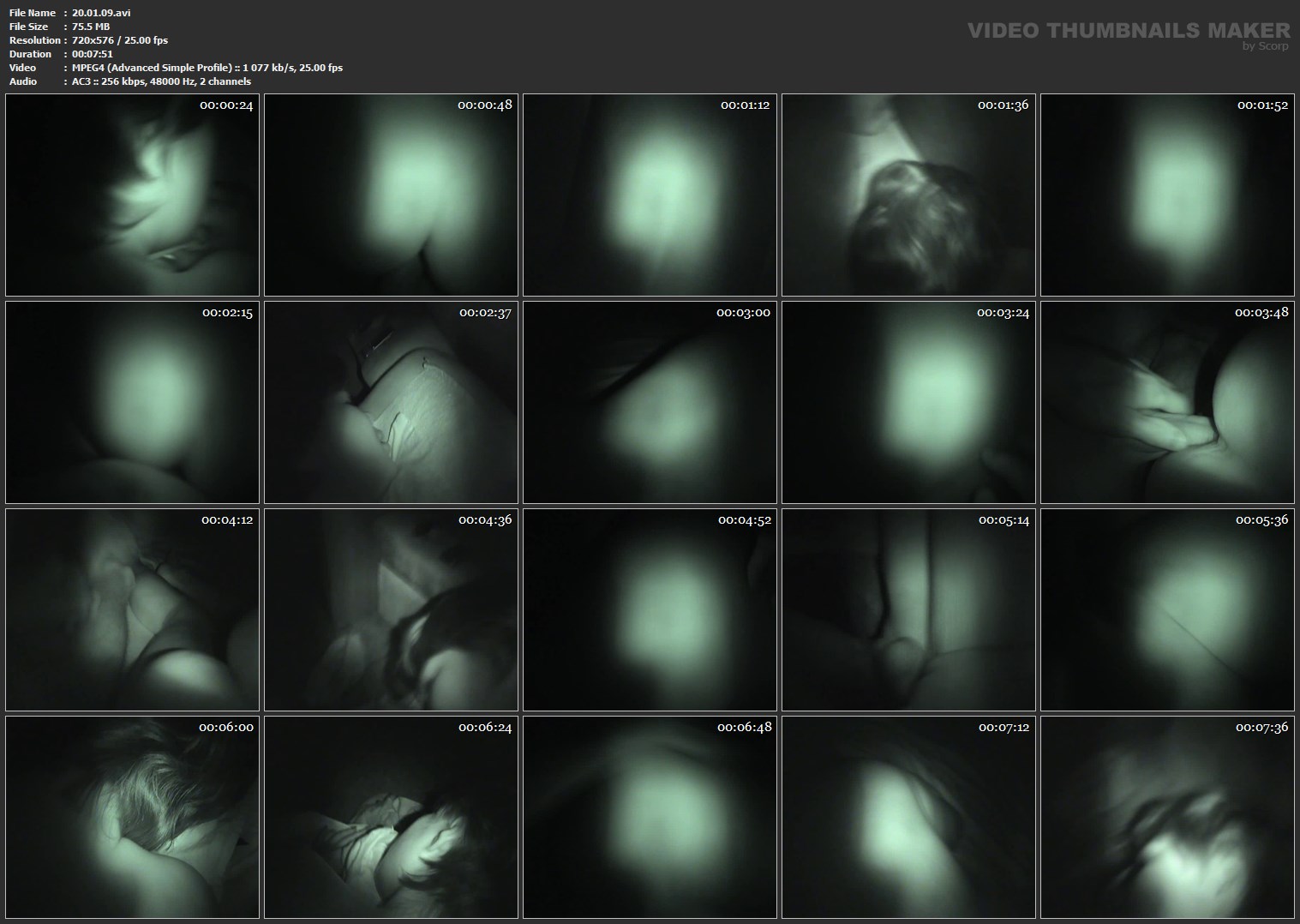This screenshot has width=1300, height=924.
Task: Click the frame at 00:04:36
Action: [391, 609]
